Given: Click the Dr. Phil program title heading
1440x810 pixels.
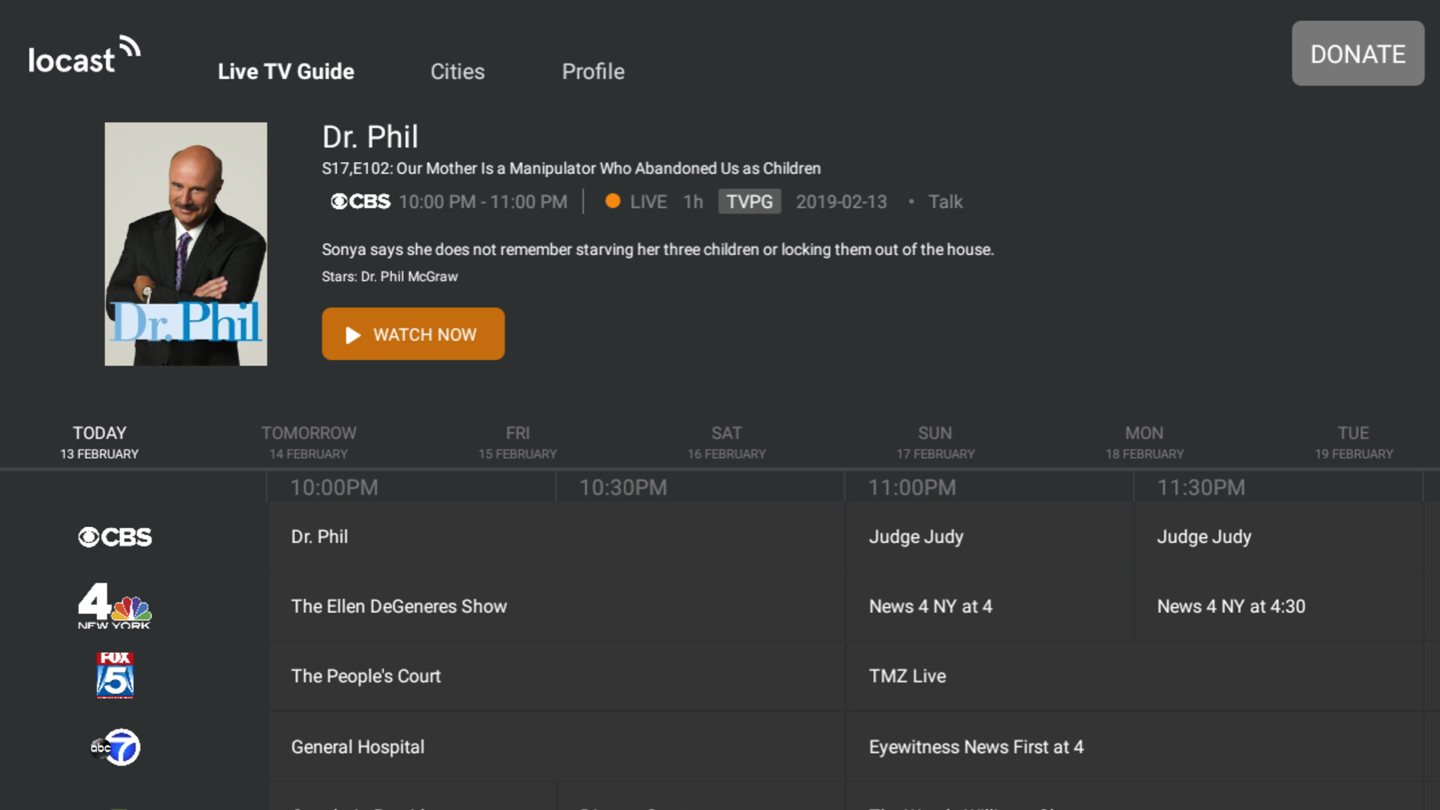Looking at the screenshot, I should point(370,137).
